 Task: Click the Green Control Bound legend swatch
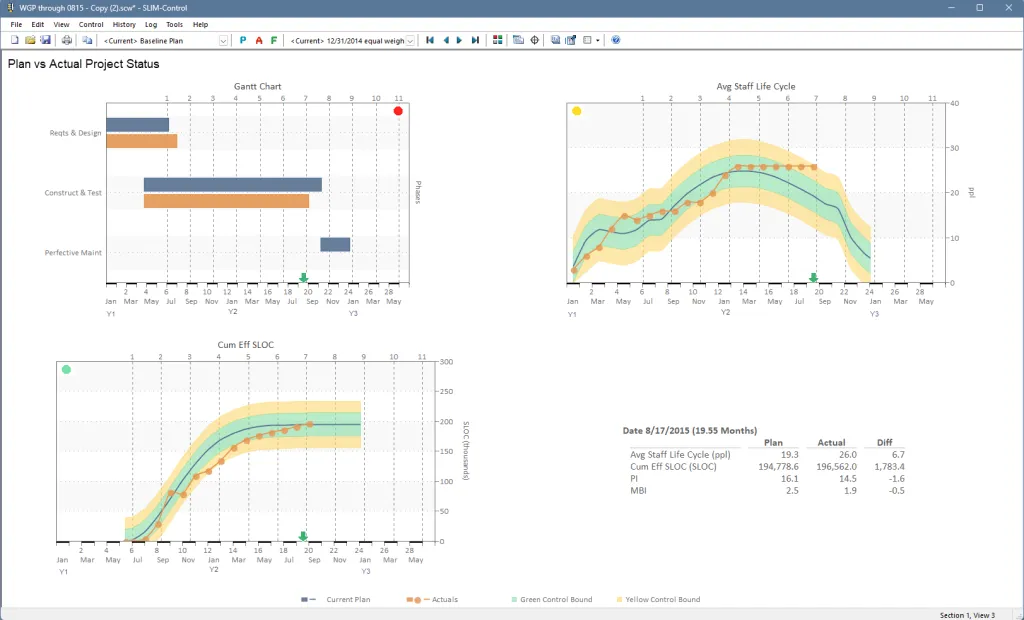[515, 599]
